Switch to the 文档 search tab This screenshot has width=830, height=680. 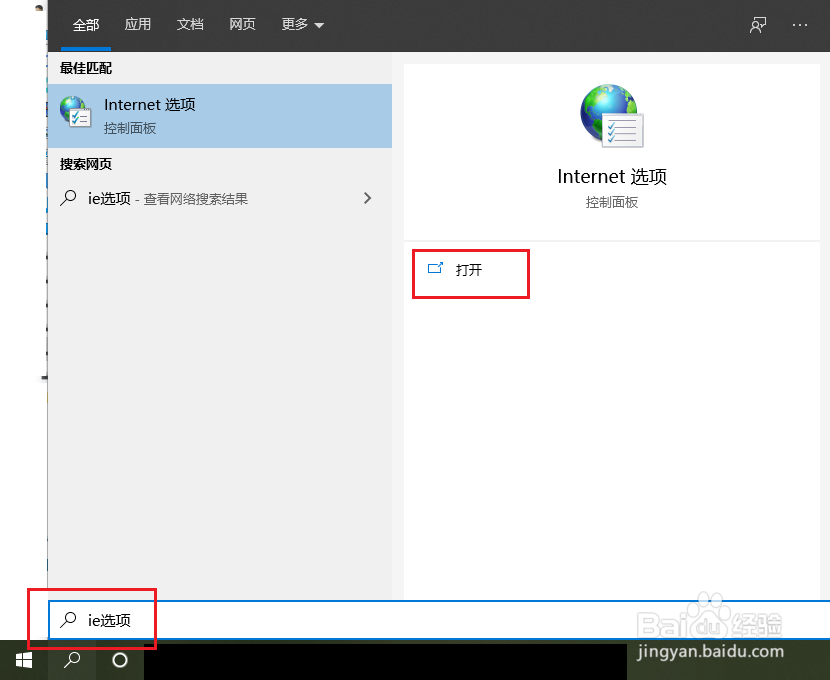click(x=190, y=24)
